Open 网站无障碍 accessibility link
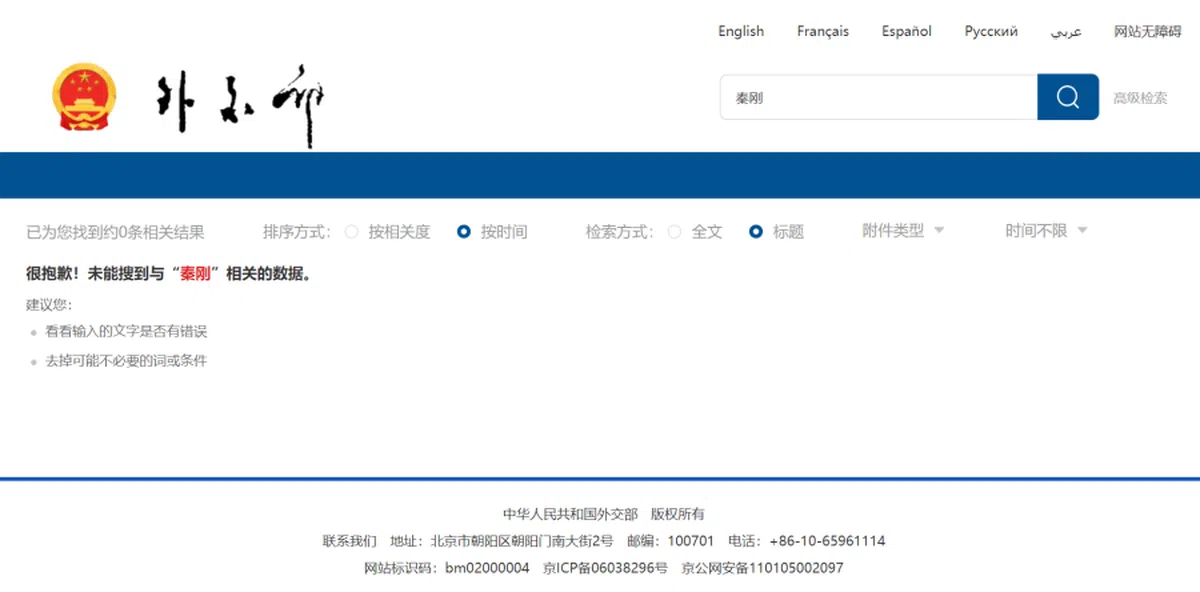1200x592 pixels. click(x=1147, y=31)
